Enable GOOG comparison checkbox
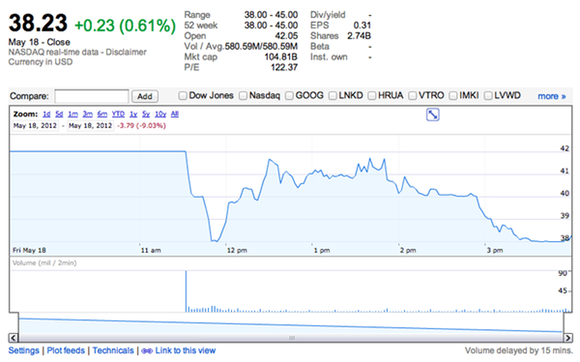Screen dimensions: 580x362 [289, 96]
